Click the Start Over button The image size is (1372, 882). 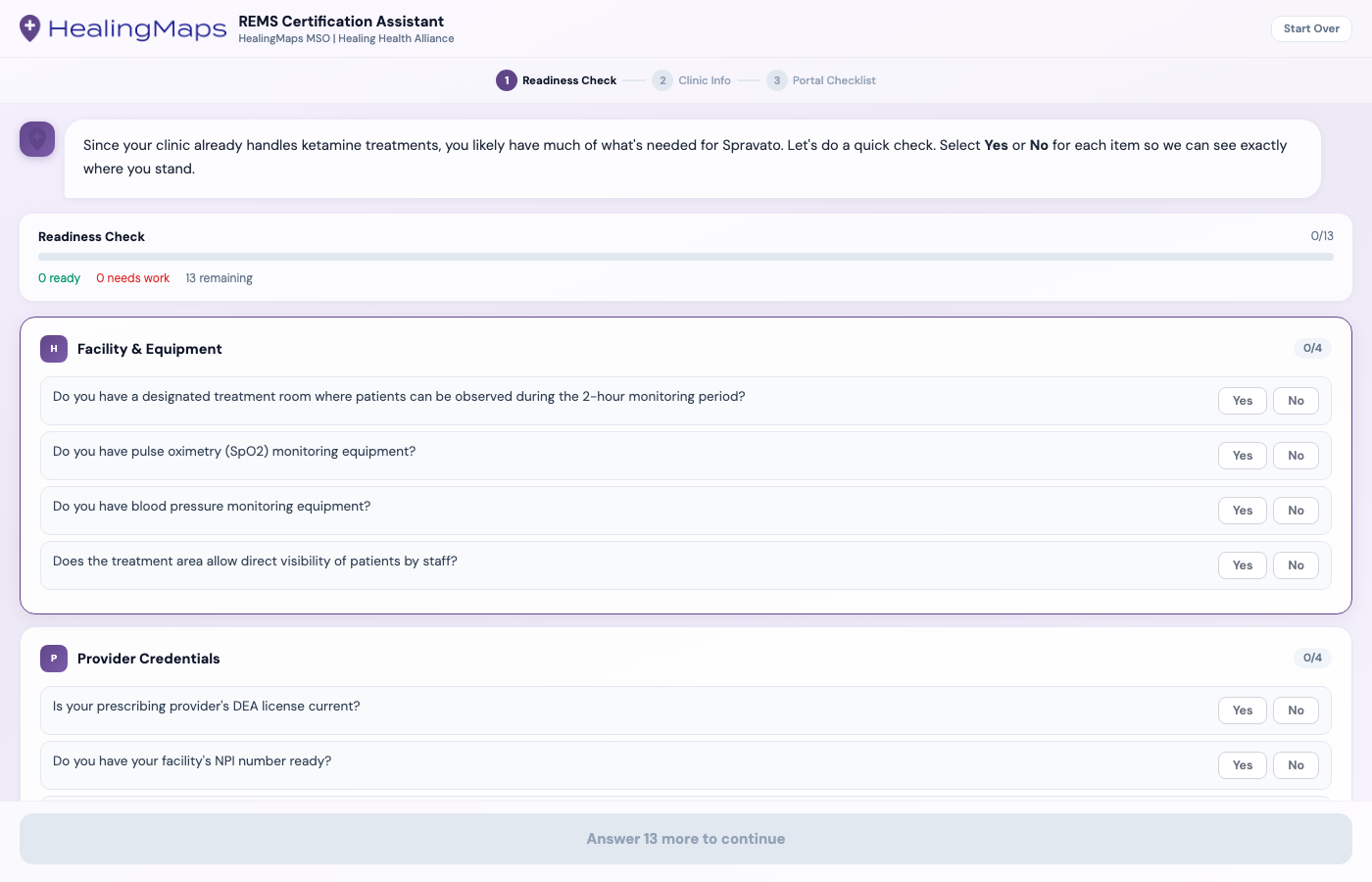click(x=1311, y=28)
